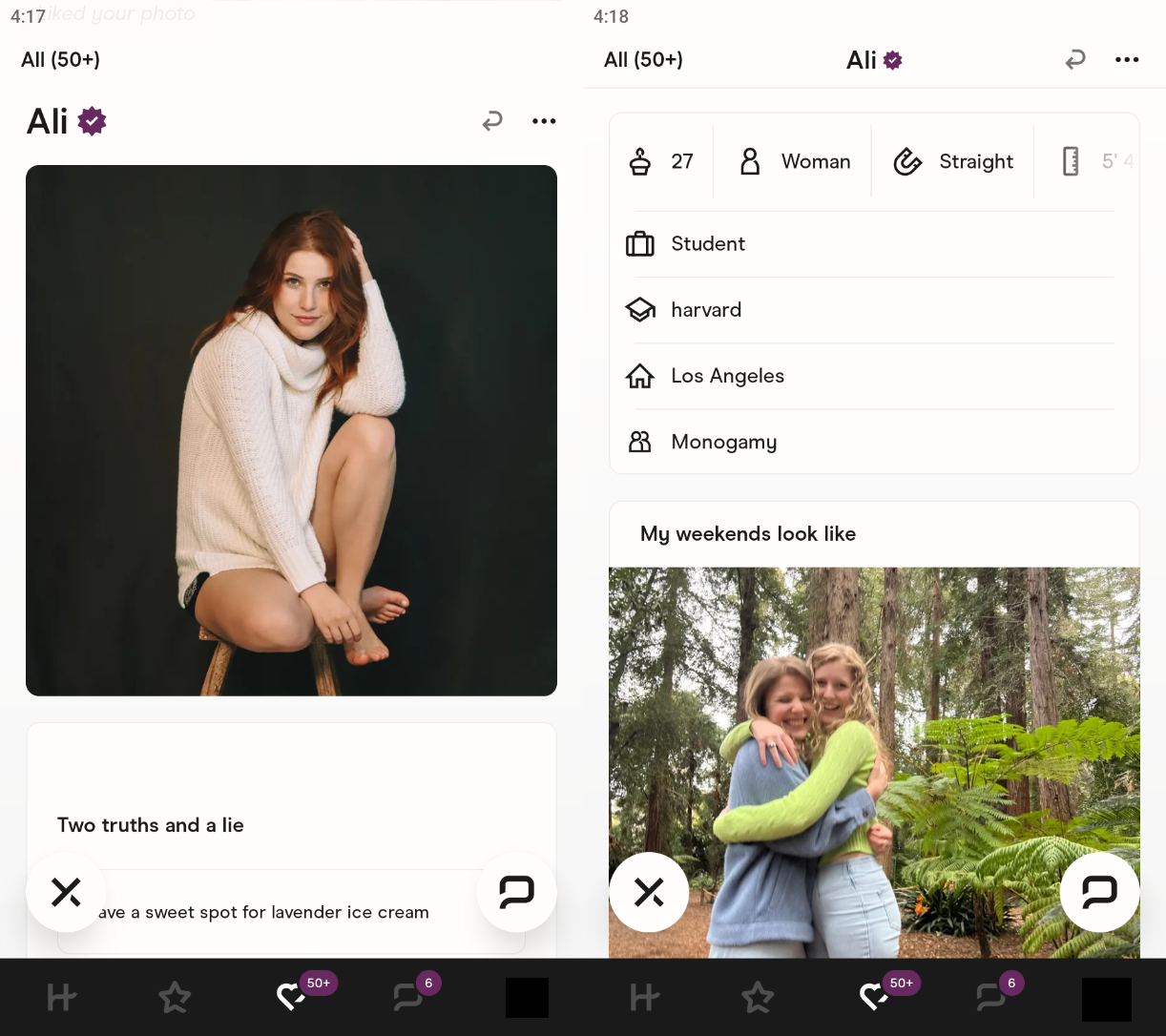Viewport: 1166px width, 1036px height.
Task: Open profile thumbnail tab on right screen
Action: [1107, 999]
